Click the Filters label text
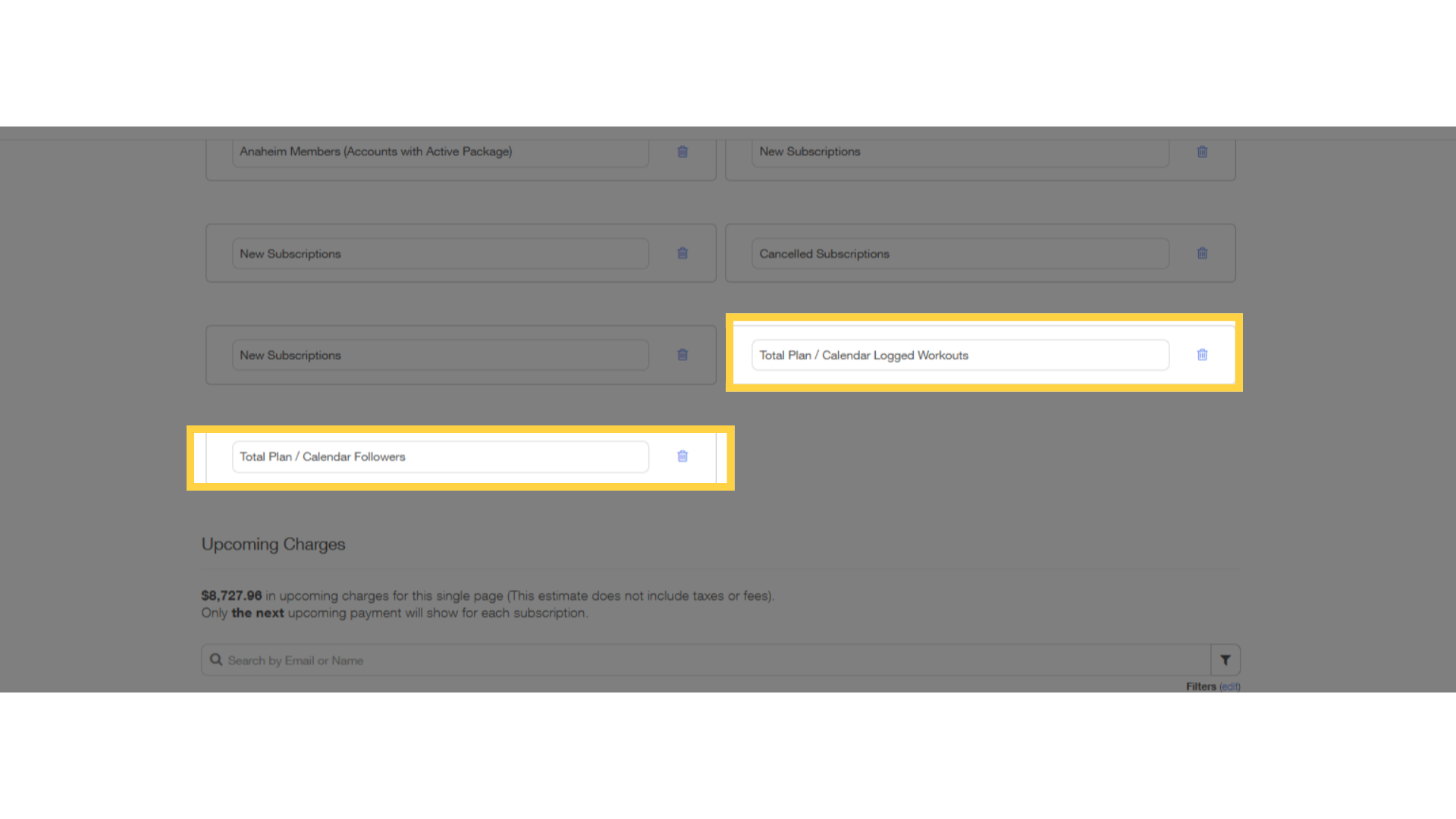The image size is (1456, 819). pos(1201,687)
